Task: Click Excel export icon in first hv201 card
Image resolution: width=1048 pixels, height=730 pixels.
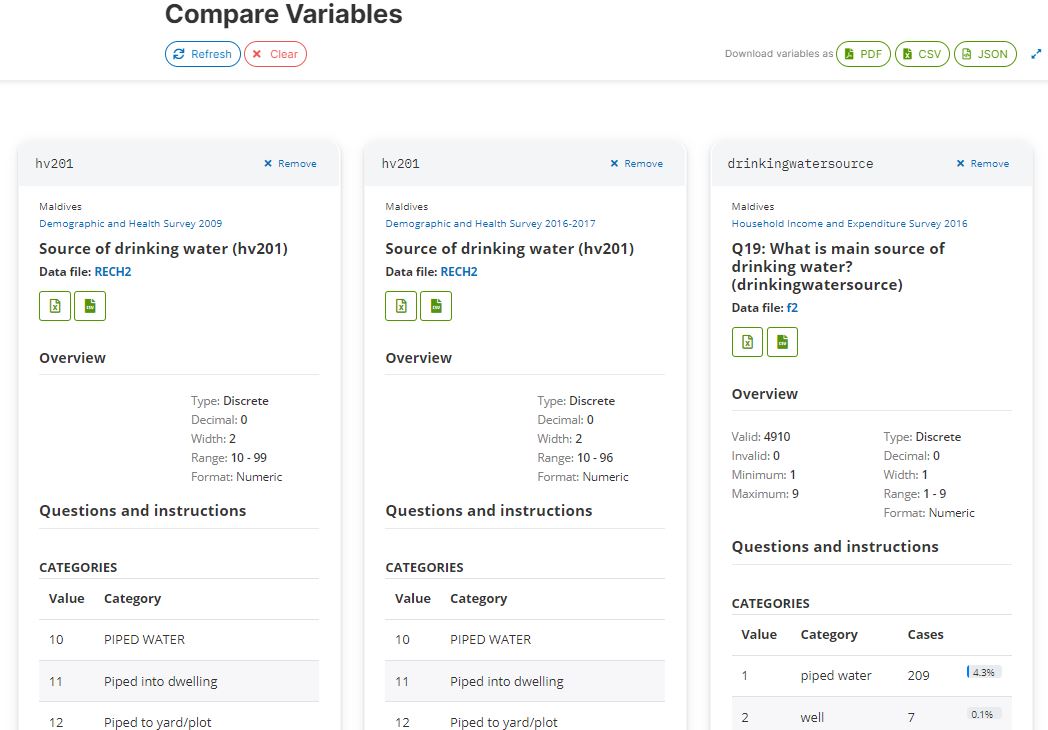Action: click(x=55, y=306)
